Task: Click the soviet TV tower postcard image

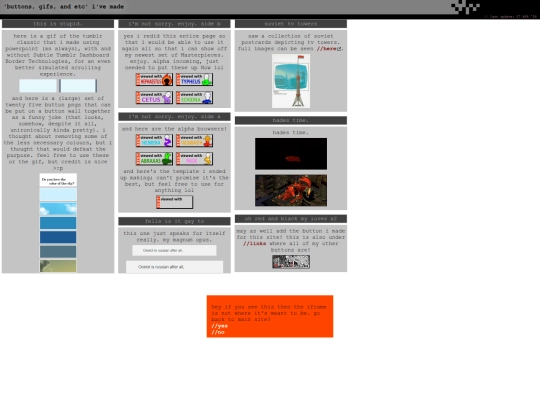Action: coord(291,81)
